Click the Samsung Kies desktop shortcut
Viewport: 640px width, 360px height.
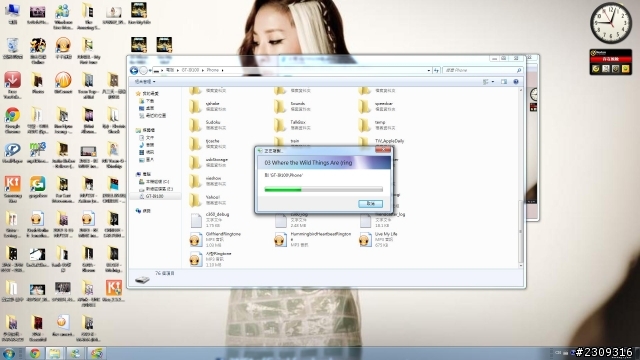click(x=12, y=190)
